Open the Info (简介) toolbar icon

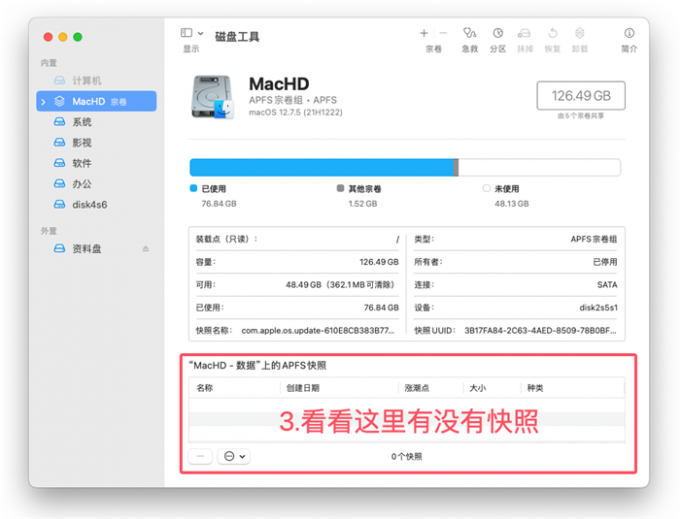point(629,33)
